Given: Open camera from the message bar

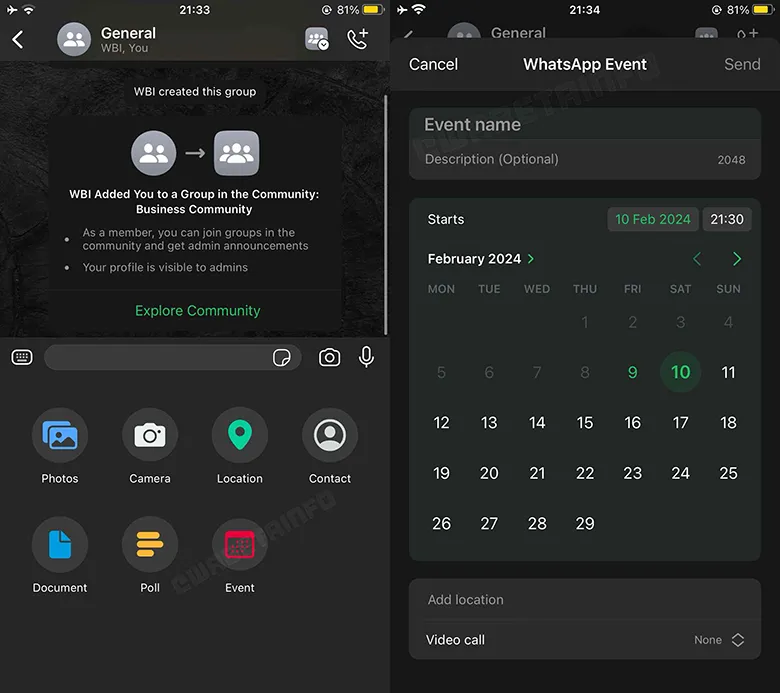Looking at the screenshot, I should [329, 357].
